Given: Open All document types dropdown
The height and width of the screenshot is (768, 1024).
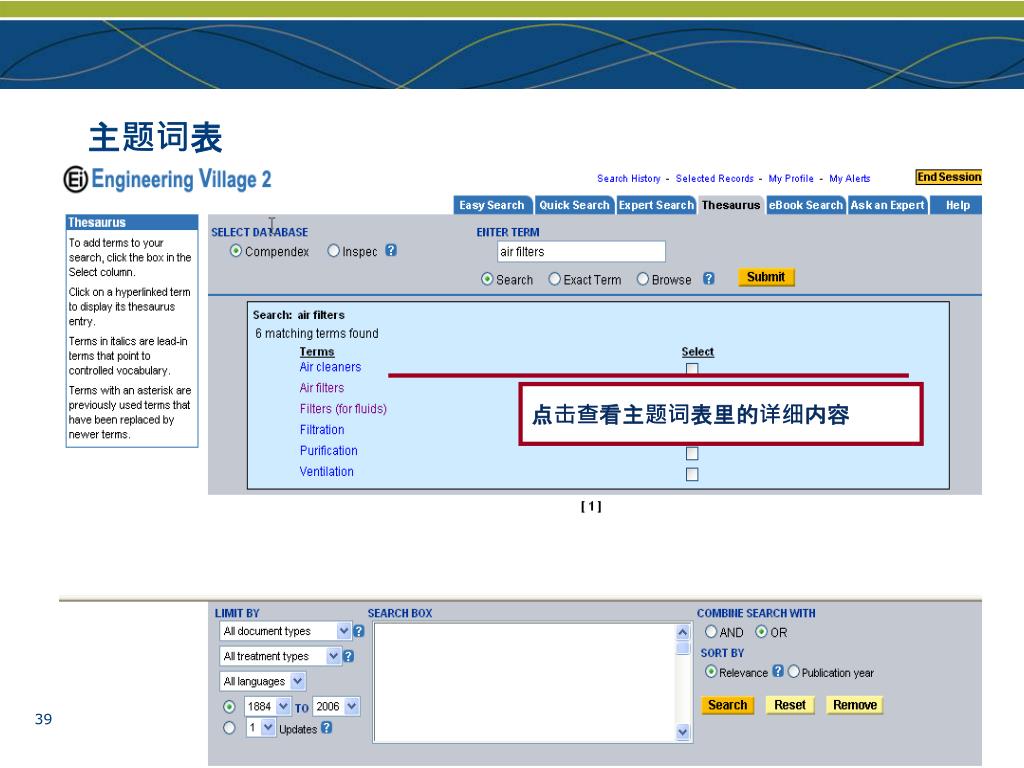Looking at the screenshot, I should click(x=285, y=631).
